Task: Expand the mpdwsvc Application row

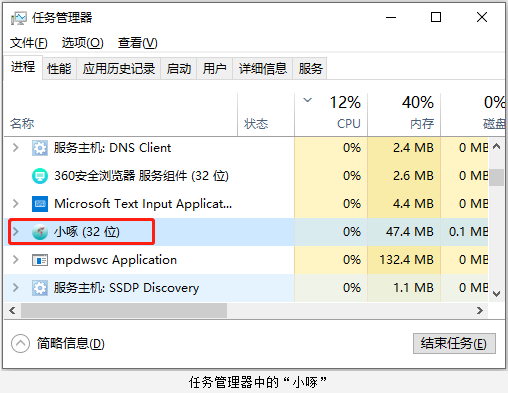Action: click(x=16, y=259)
